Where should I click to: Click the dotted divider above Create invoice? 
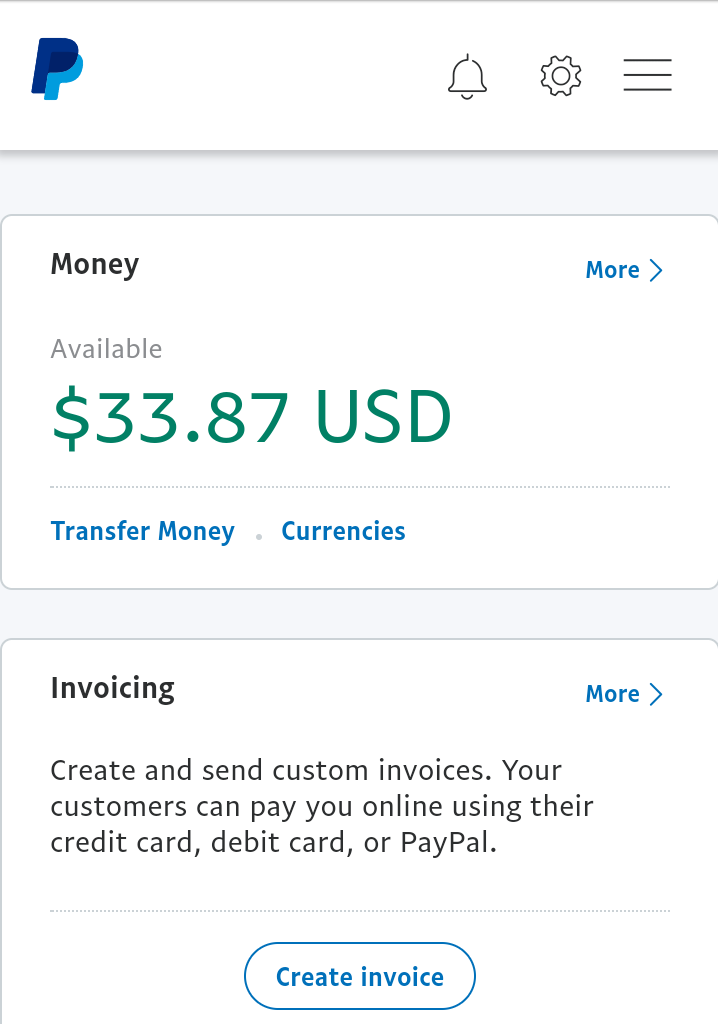click(x=360, y=910)
